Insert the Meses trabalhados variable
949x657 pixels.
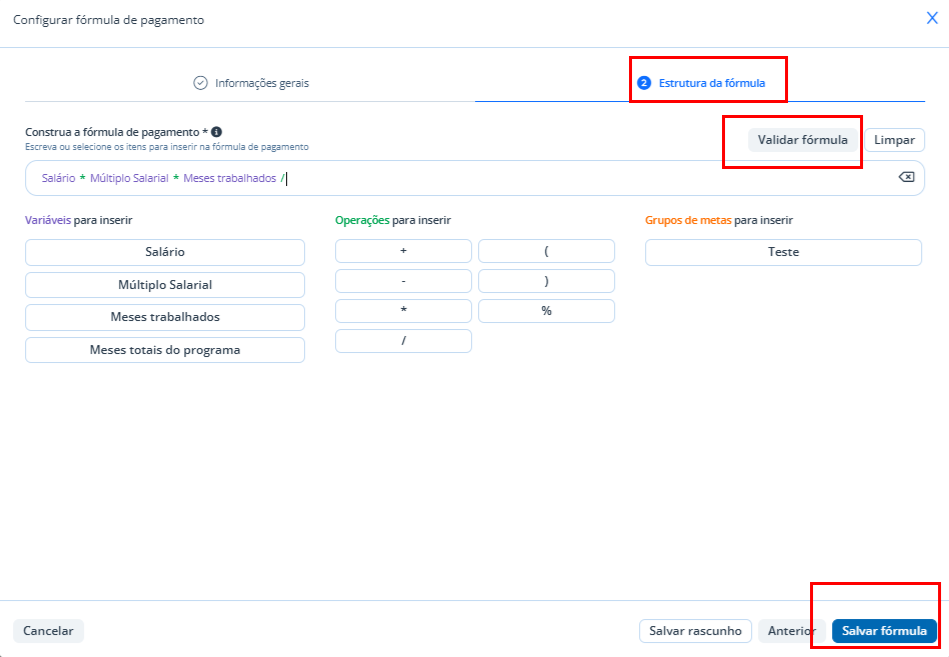pos(165,317)
